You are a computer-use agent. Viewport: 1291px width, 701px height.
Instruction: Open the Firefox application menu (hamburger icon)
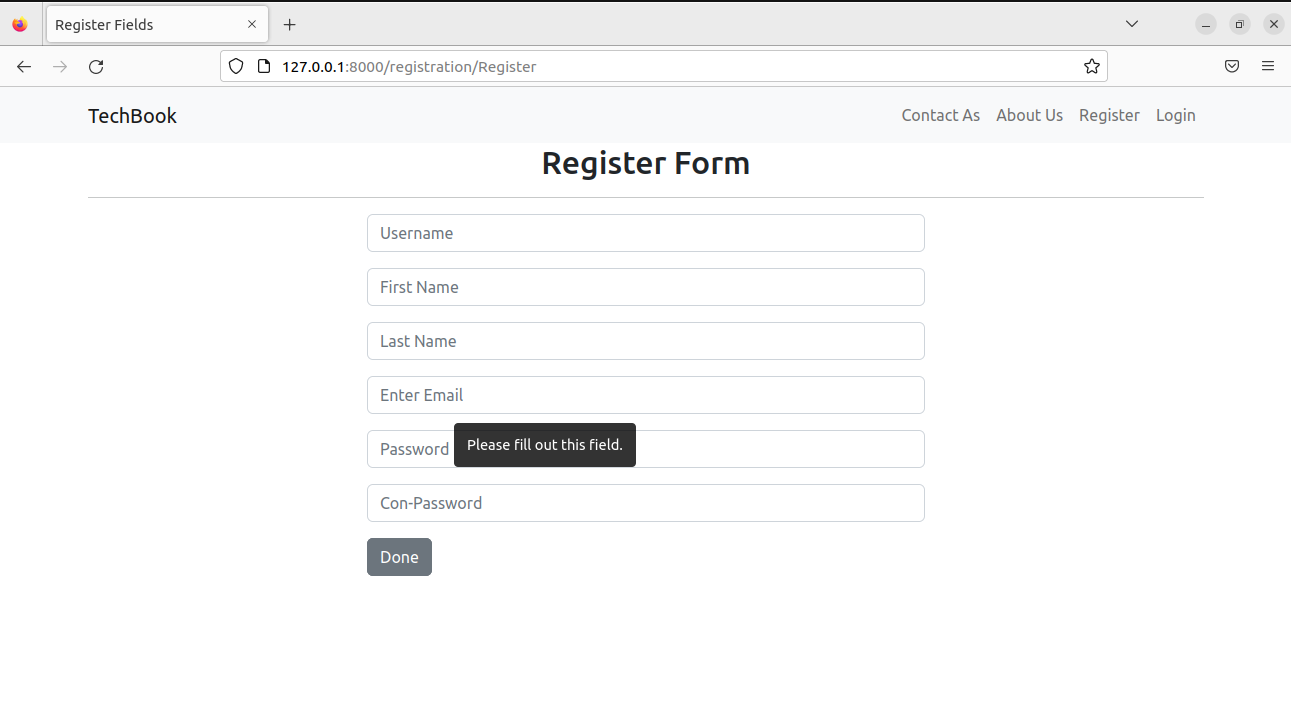click(1268, 66)
